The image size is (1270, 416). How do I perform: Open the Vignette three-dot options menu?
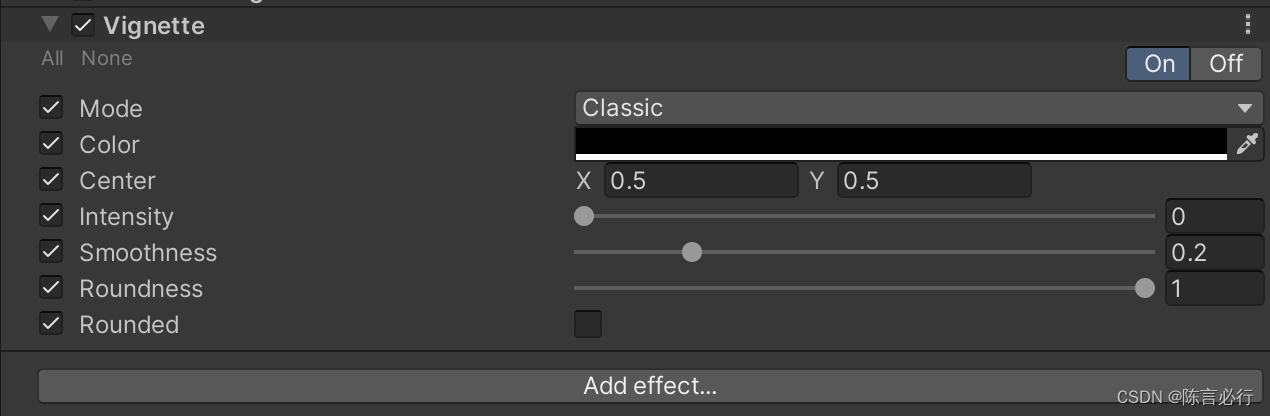pyautogui.click(x=1247, y=25)
